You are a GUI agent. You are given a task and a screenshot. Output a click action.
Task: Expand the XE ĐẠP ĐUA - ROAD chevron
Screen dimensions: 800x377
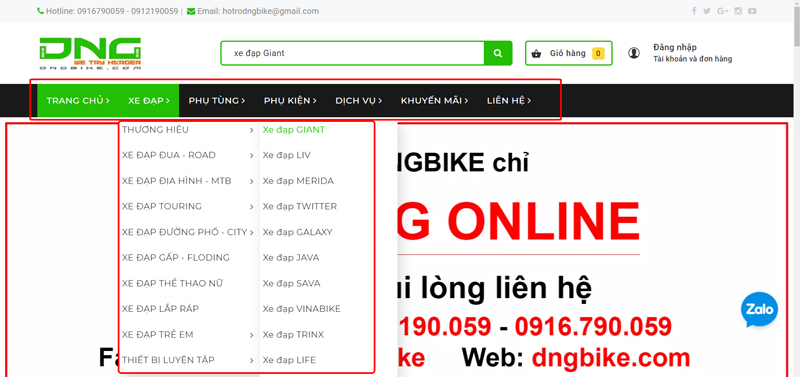pyautogui.click(x=252, y=156)
